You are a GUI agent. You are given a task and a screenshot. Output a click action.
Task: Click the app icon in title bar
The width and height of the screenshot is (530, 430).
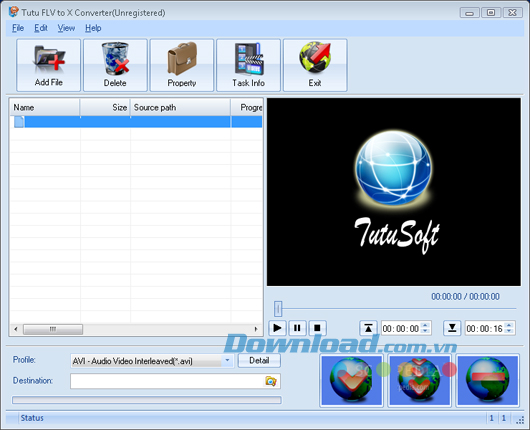tap(14, 12)
